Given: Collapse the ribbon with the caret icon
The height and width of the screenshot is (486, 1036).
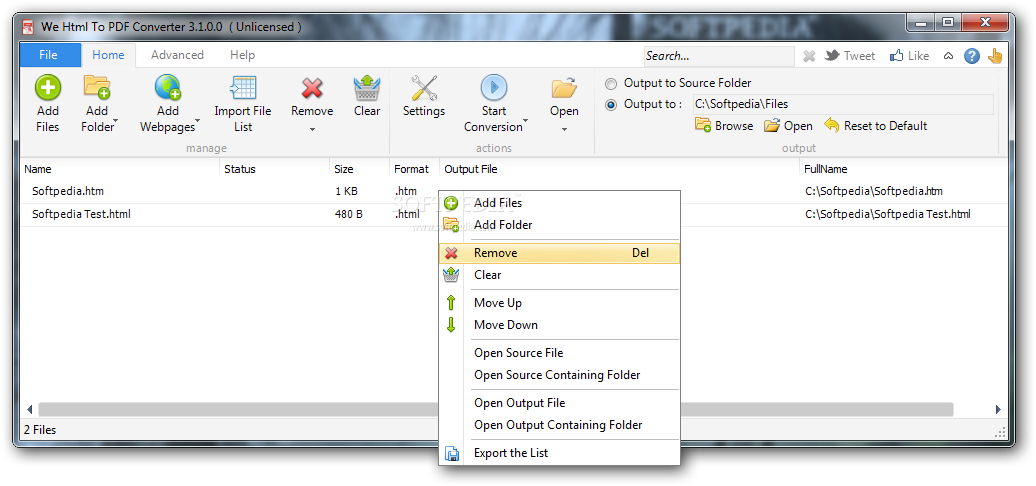Looking at the screenshot, I should (948, 56).
